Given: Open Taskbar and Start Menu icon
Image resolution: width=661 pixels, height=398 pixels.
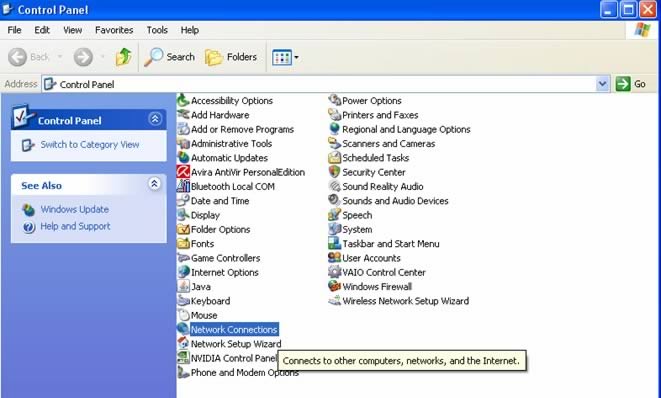Looking at the screenshot, I should click(334, 244).
